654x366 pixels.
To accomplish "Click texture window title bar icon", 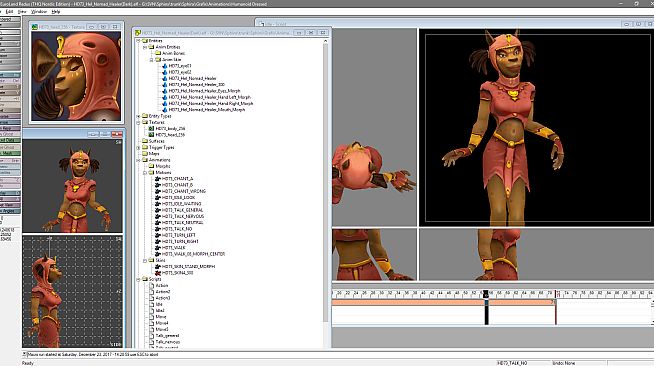I will tap(35, 27).
